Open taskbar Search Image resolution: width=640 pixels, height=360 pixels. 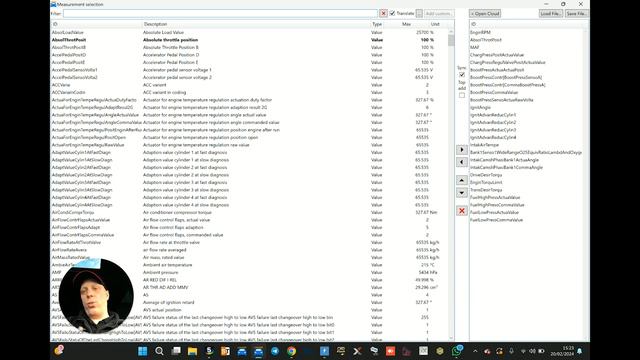coord(159,351)
